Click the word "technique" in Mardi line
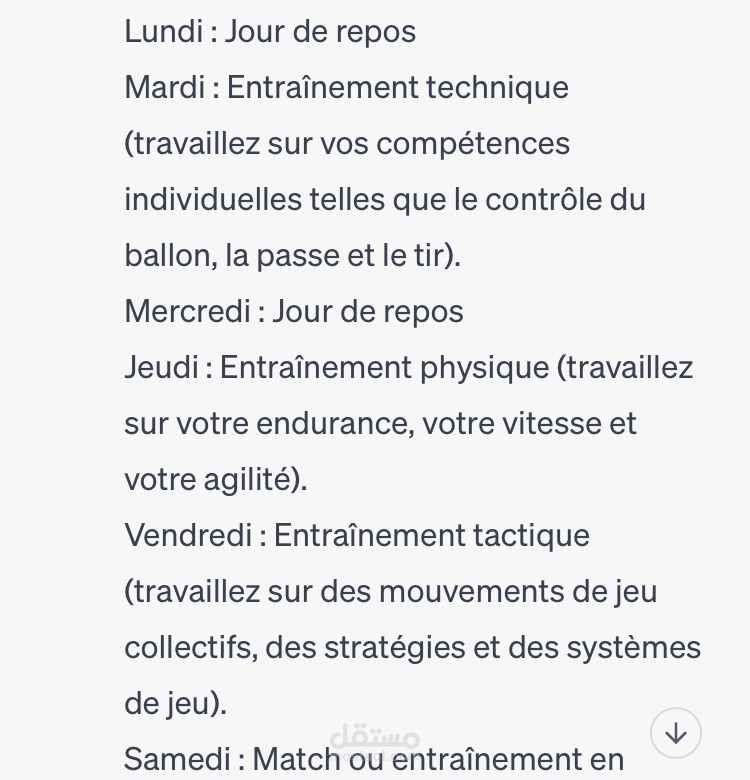The image size is (750, 780). click(497, 87)
